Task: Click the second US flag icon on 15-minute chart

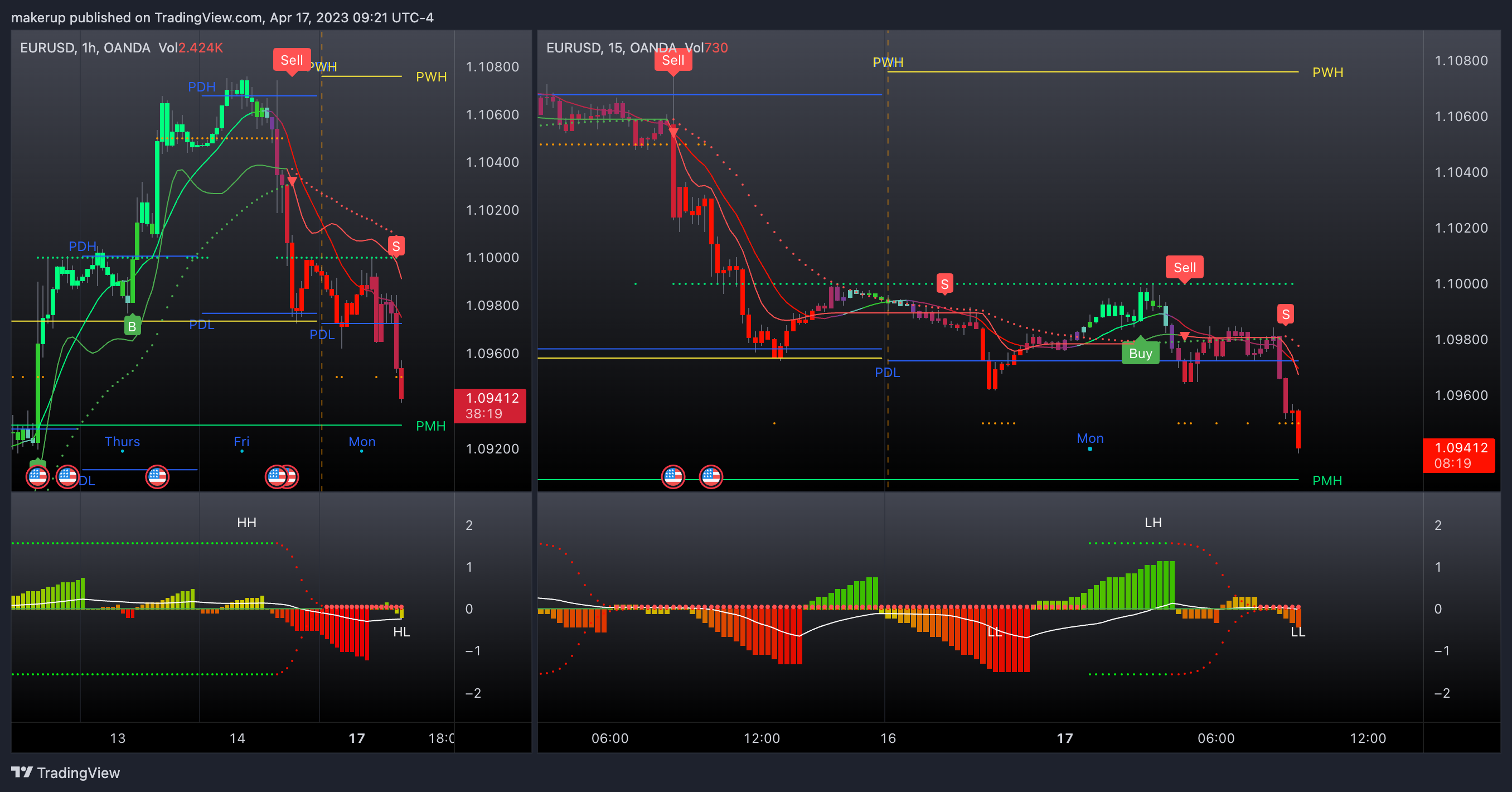Action: point(711,476)
